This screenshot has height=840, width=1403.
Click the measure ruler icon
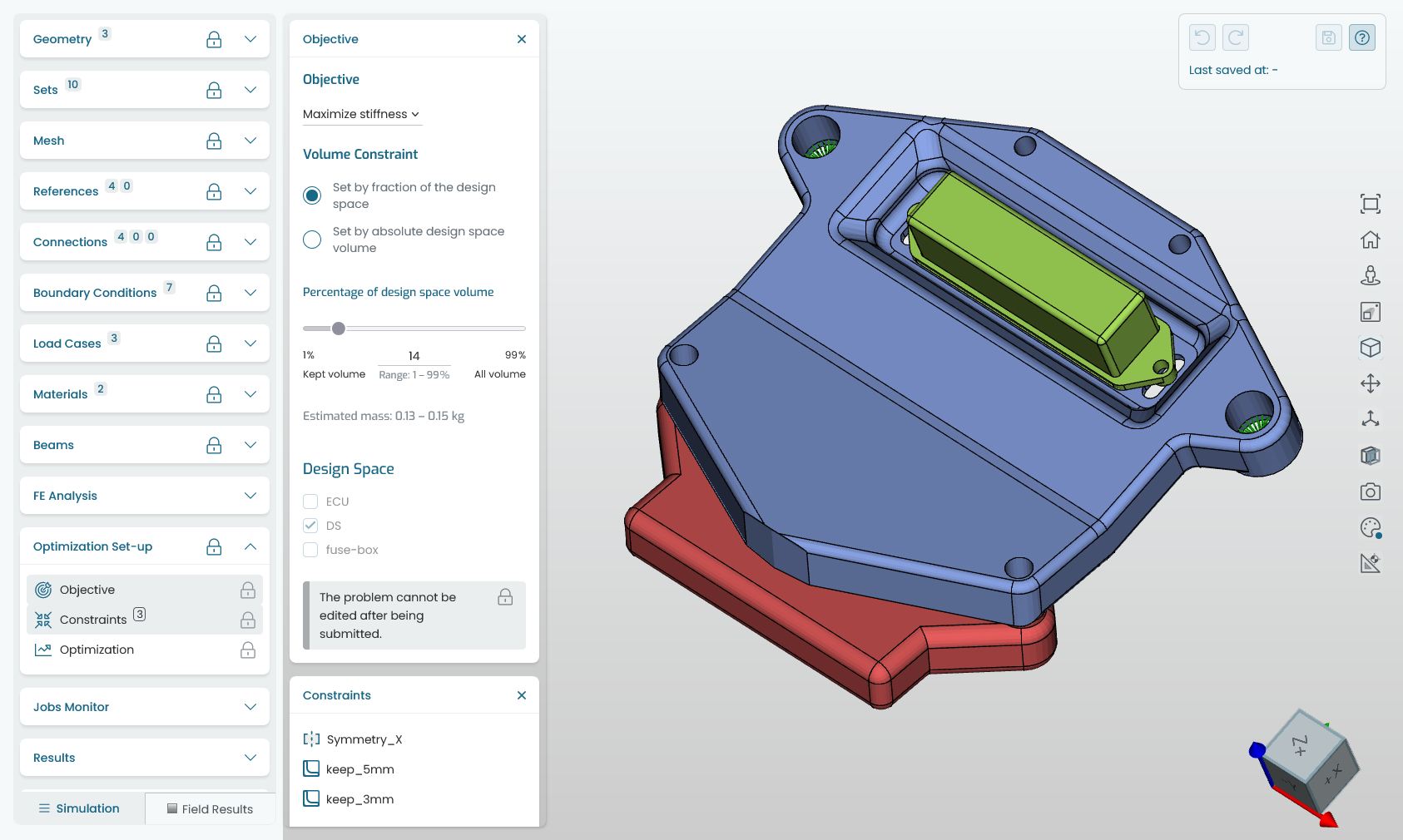coord(1371,563)
